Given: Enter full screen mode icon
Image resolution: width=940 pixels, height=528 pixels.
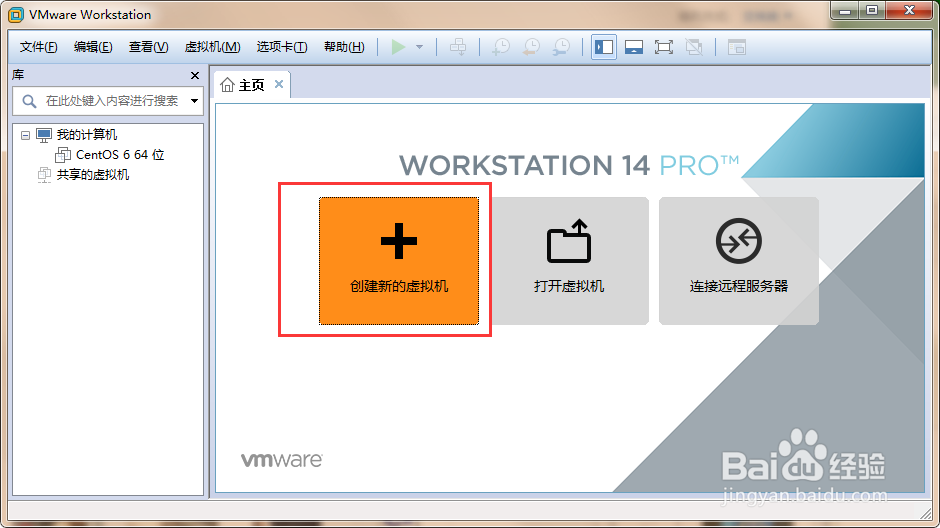Looking at the screenshot, I should click(x=664, y=47).
